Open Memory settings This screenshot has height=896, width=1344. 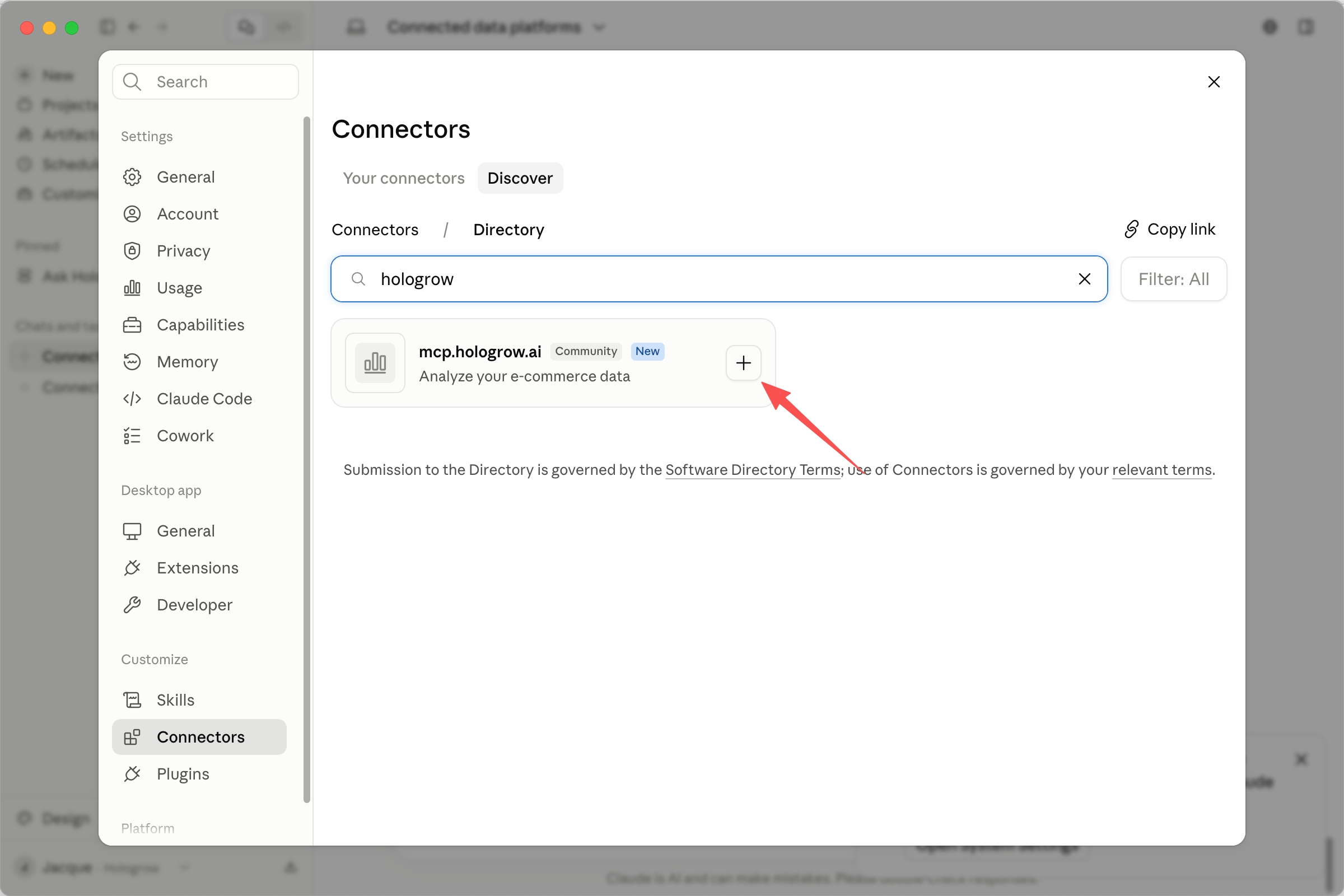pos(199,362)
